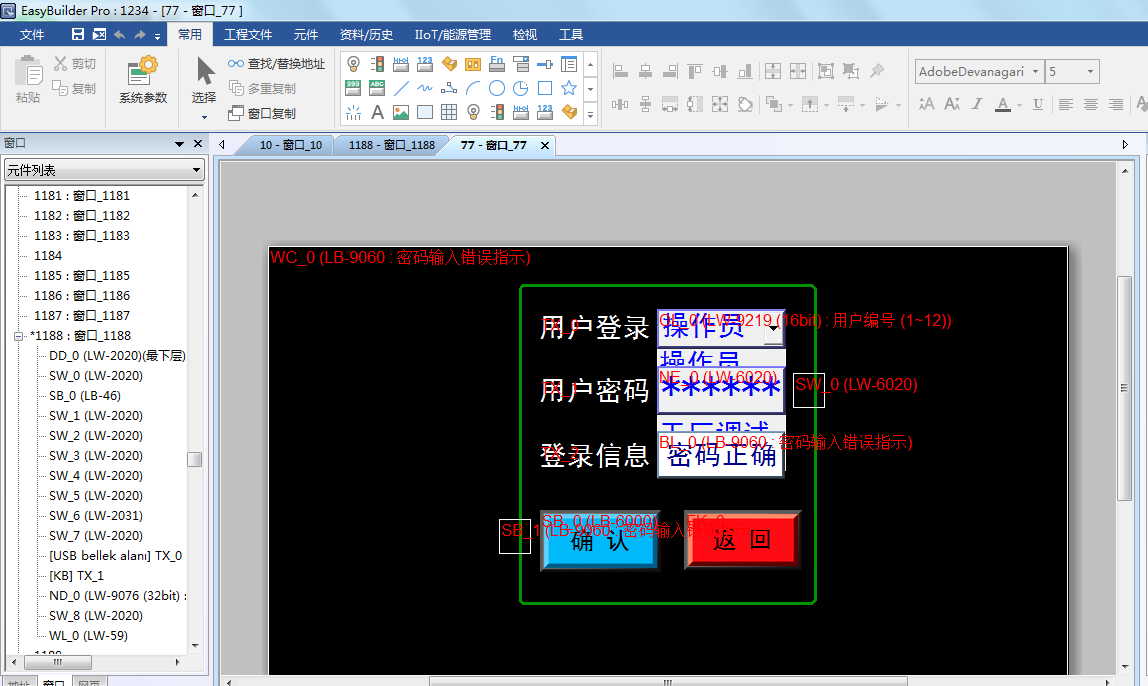Toggle italic text formatting
This screenshot has height=686, width=1148.
(x=977, y=104)
